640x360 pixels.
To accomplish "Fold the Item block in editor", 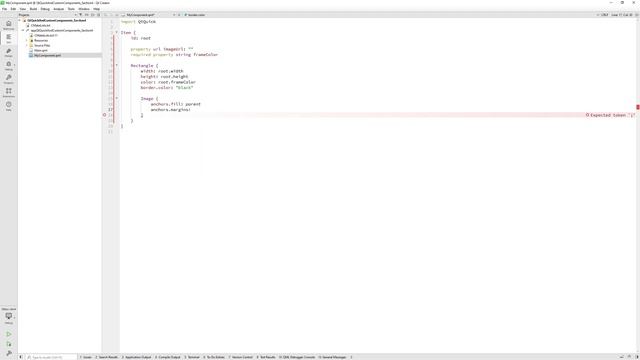I will point(117,32).
